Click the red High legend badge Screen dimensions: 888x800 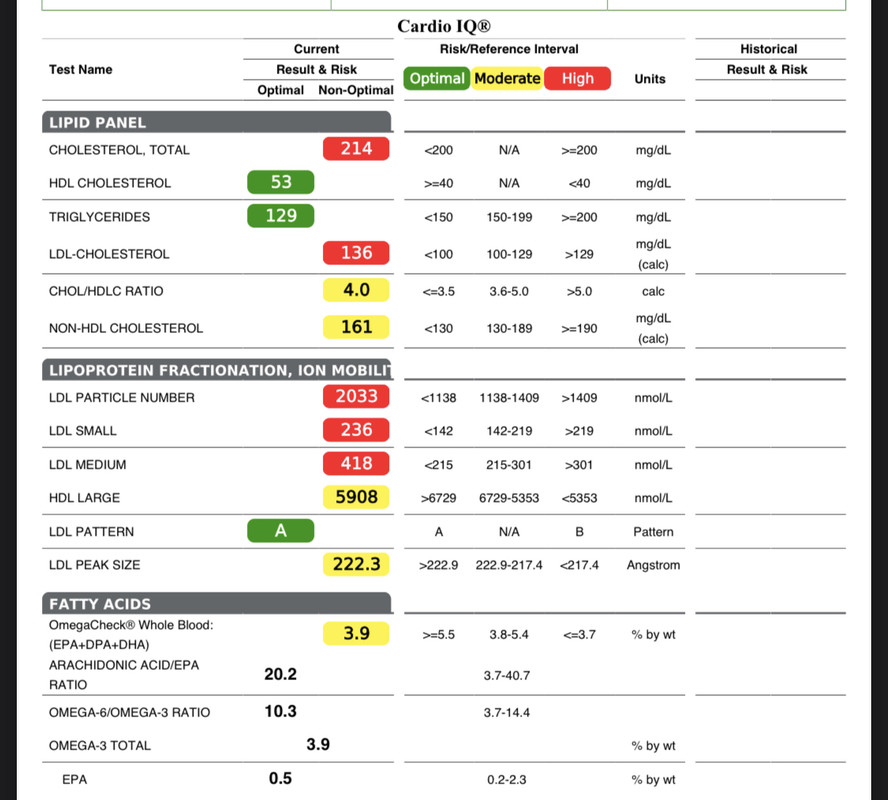tap(577, 78)
